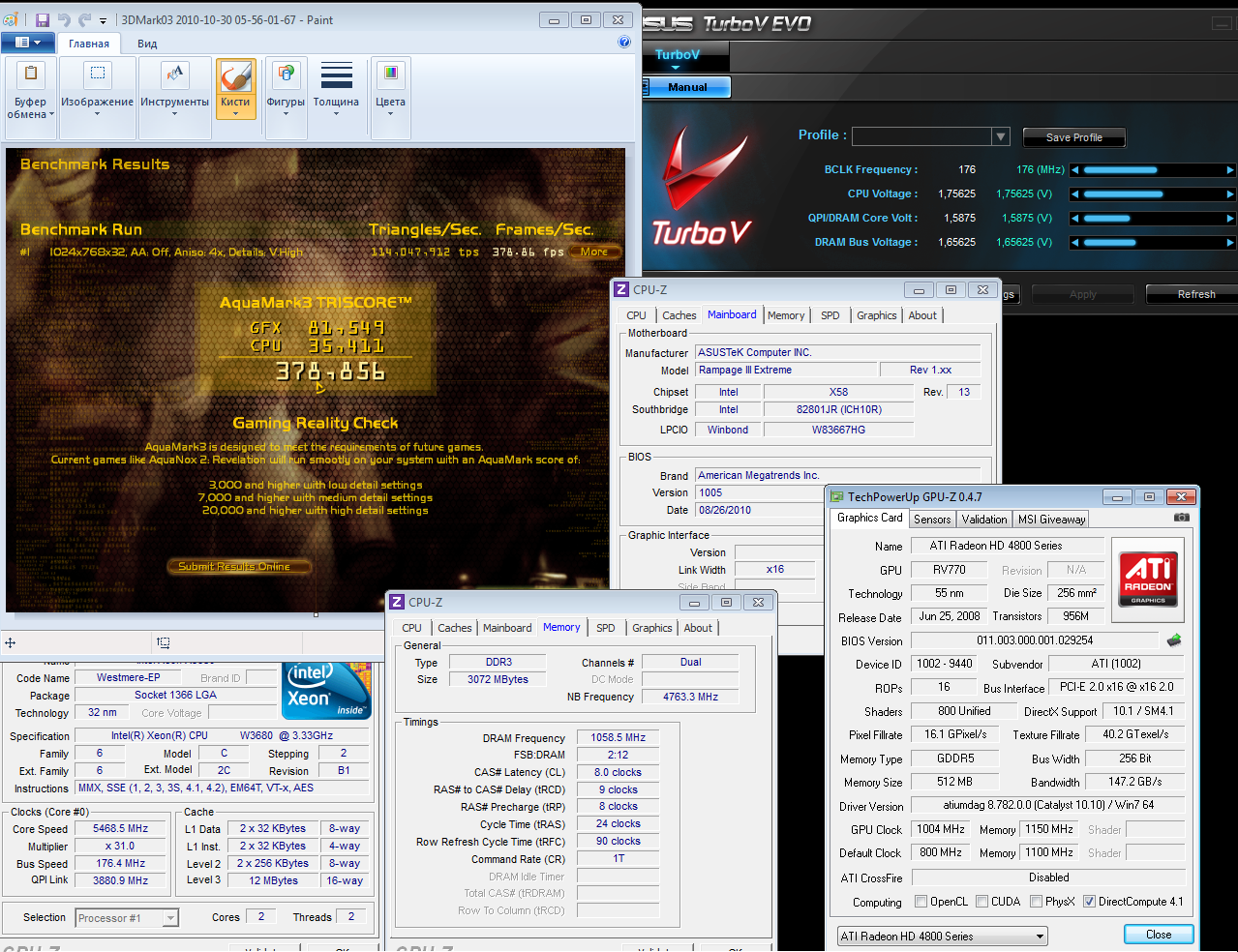Viewport: 1238px width, 952px height.
Task: Click the DRAM Frequency 1058.5 MHz value
Action: pos(618,737)
